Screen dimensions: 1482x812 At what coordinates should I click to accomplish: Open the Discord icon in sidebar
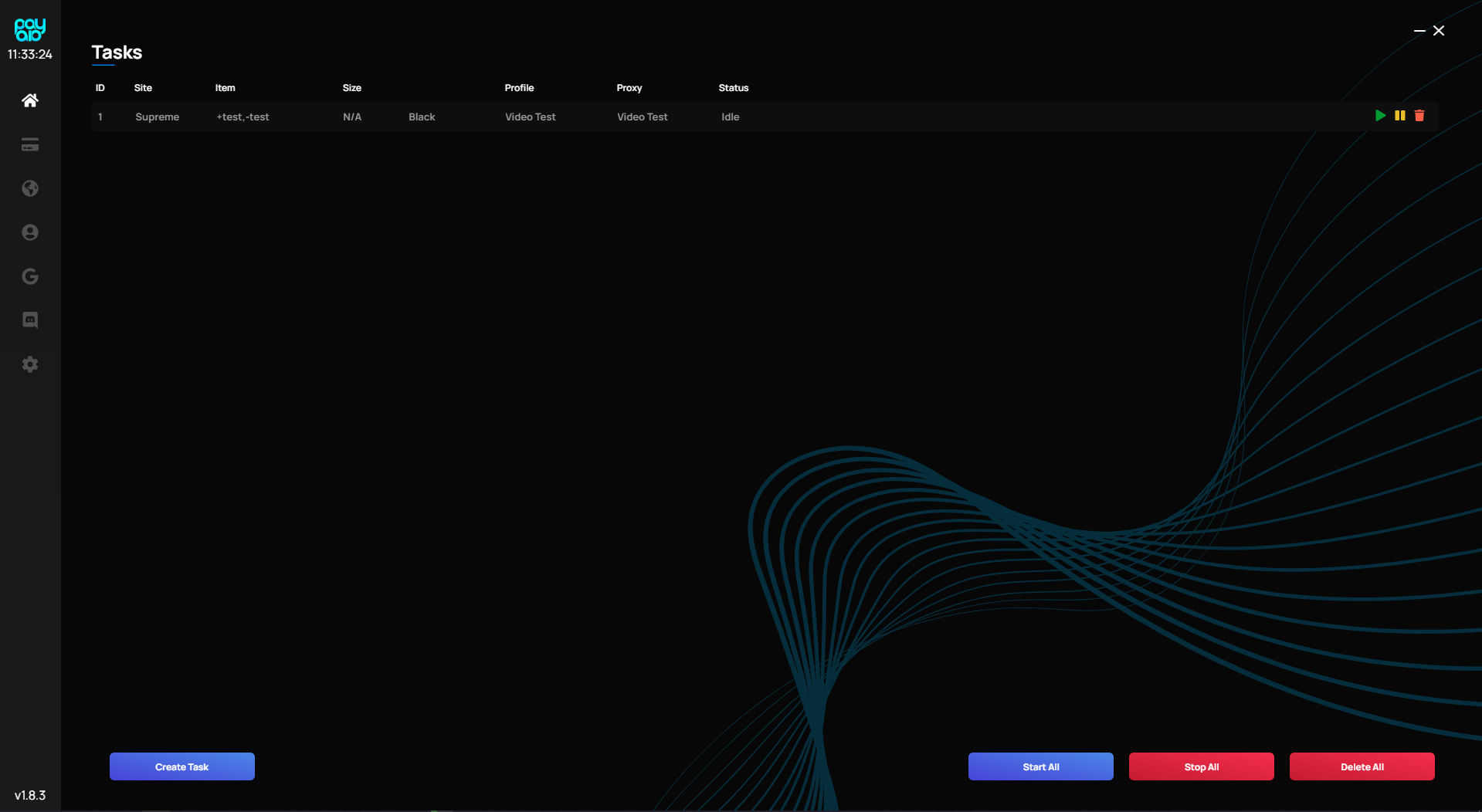[x=30, y=320]
